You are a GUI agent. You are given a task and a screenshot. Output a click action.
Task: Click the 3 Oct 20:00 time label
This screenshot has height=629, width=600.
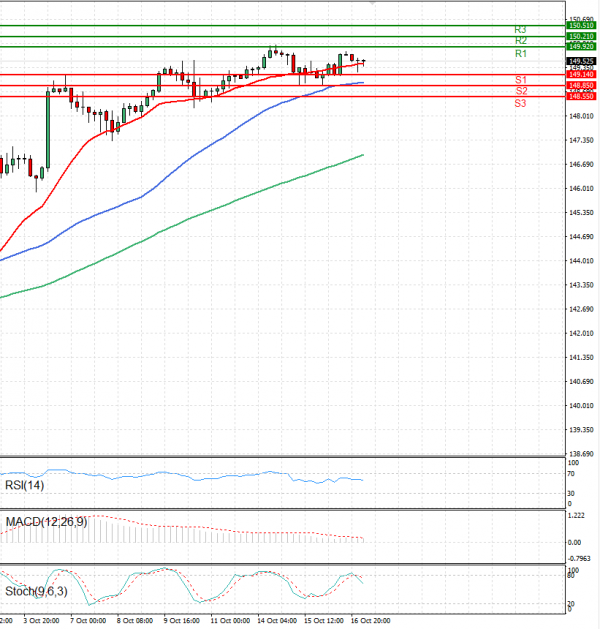click(x=41, y=621)
